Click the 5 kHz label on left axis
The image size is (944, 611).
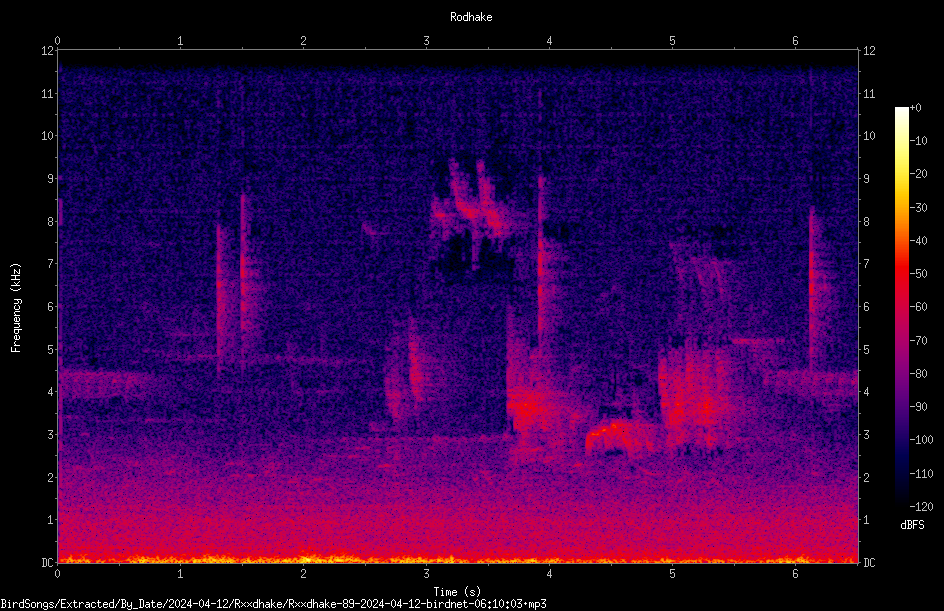pos(51,349)
